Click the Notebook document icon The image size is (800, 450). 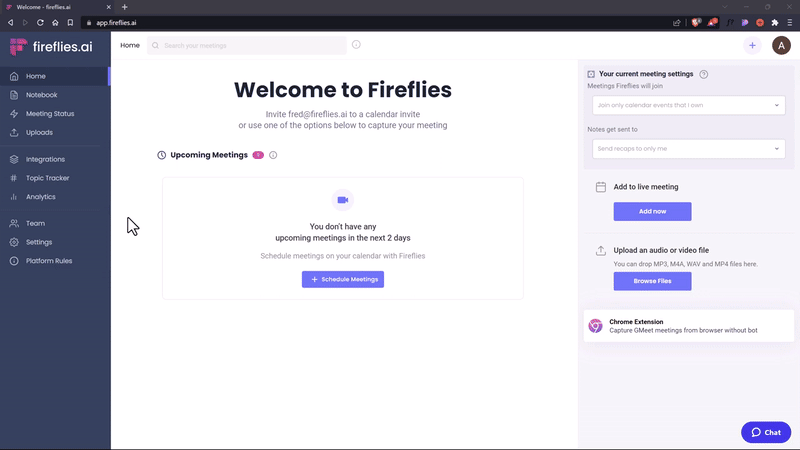click(14, 95)
